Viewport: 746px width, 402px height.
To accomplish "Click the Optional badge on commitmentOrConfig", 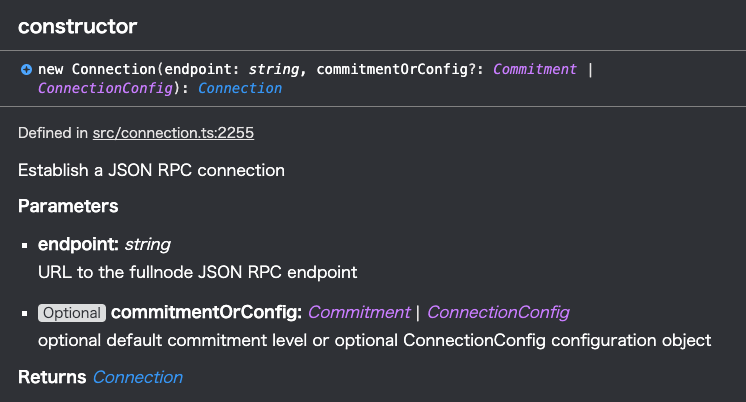I will coord(72,313).
